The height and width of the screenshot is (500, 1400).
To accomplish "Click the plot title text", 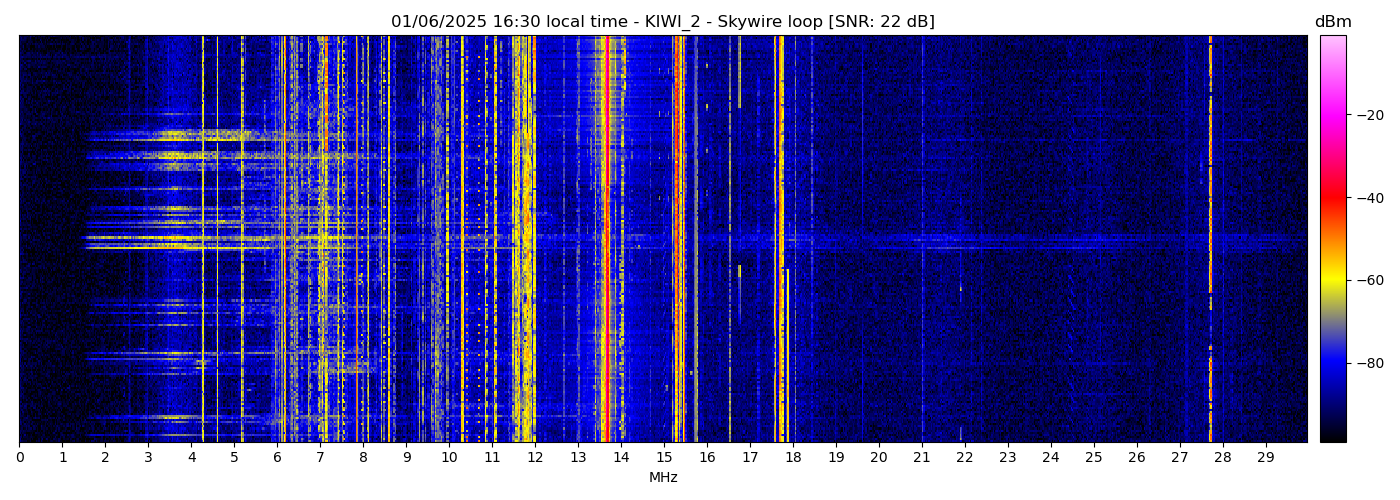I will coord(662,22).
